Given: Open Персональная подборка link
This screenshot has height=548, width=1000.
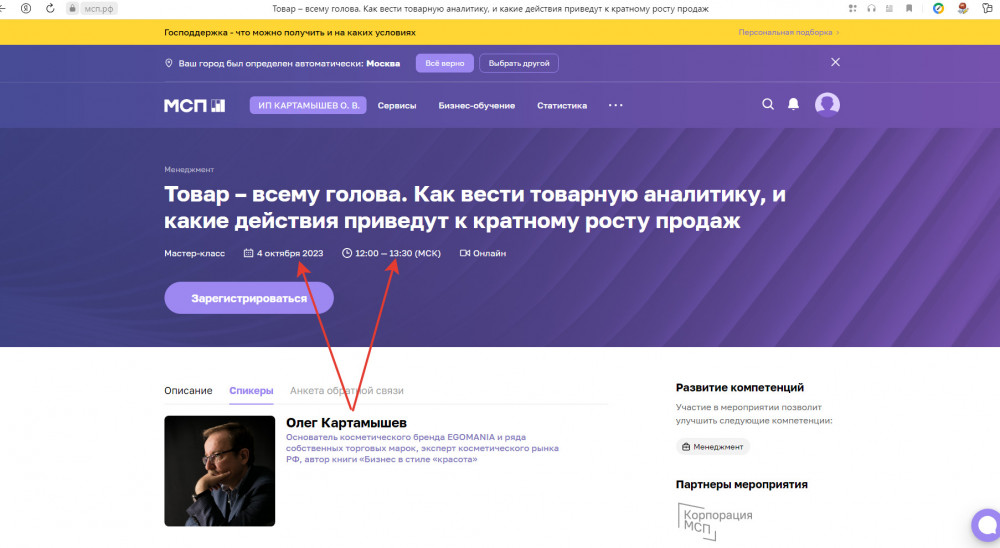Looking at the screenshot, I should (x=788, y=33).
